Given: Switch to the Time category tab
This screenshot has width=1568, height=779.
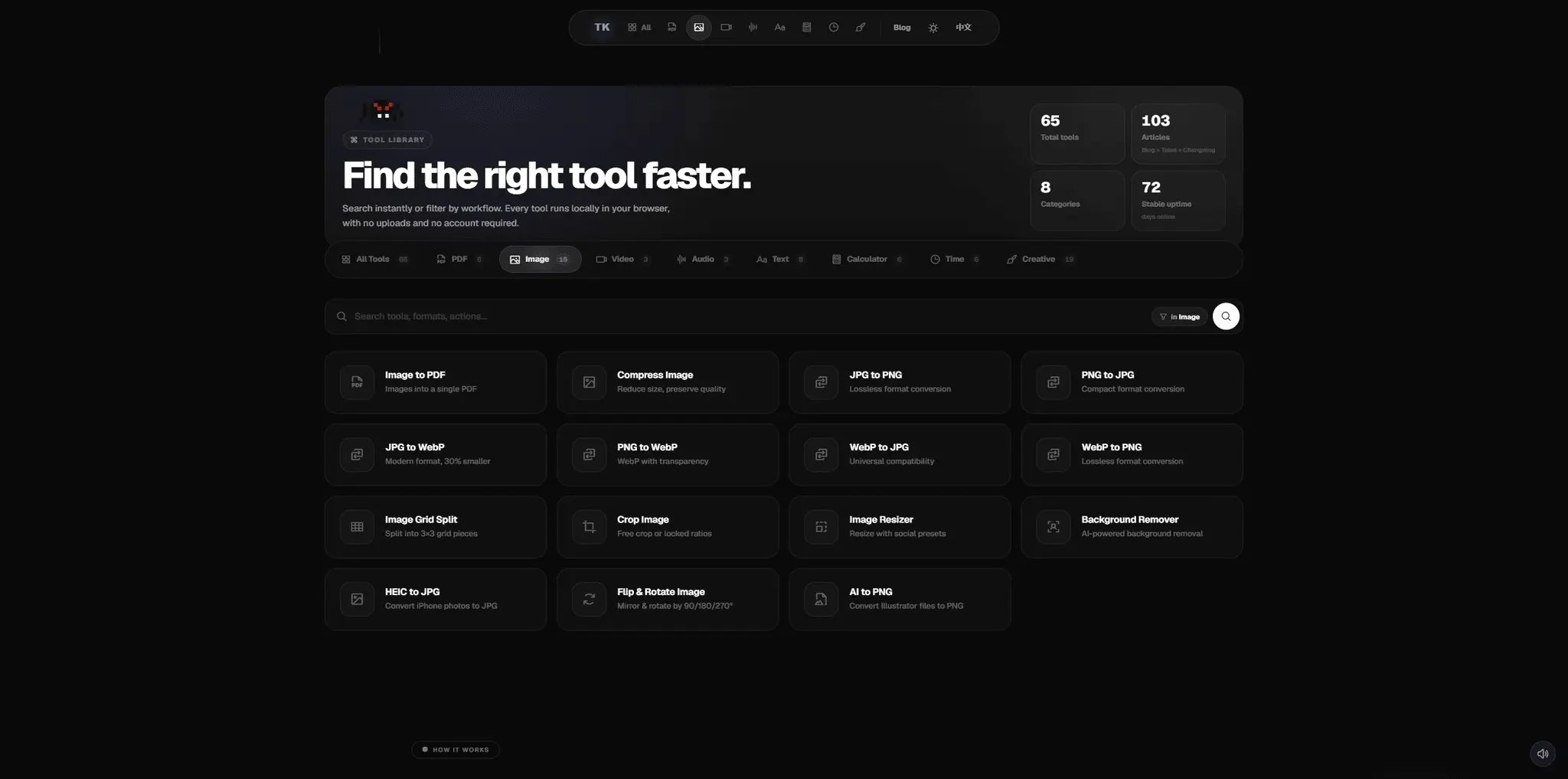Looking at the screenshot, I should coord(955,259).
